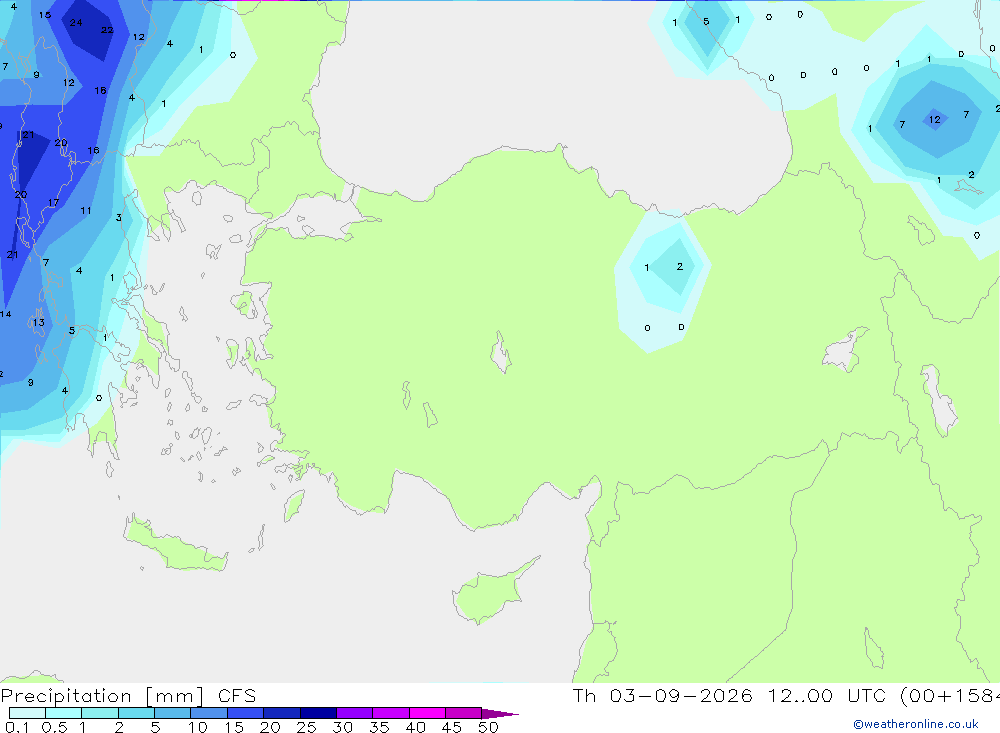Click the '0.1' legend scale label
This screenshot has width=1000, height=733.
(x=17, y=727)
